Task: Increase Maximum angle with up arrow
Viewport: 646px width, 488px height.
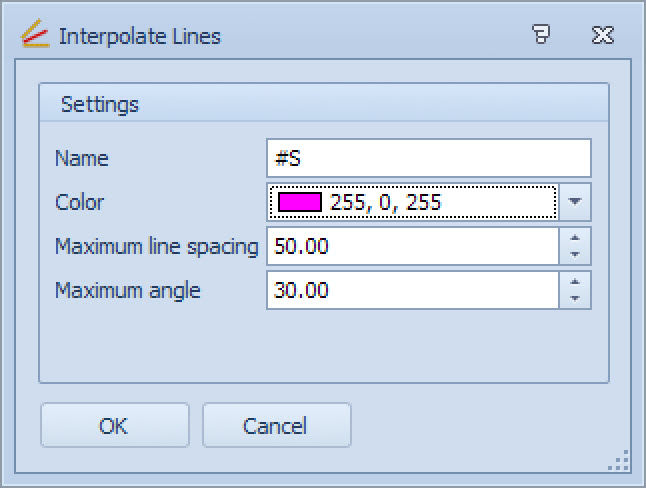Action: coord(575,283)
